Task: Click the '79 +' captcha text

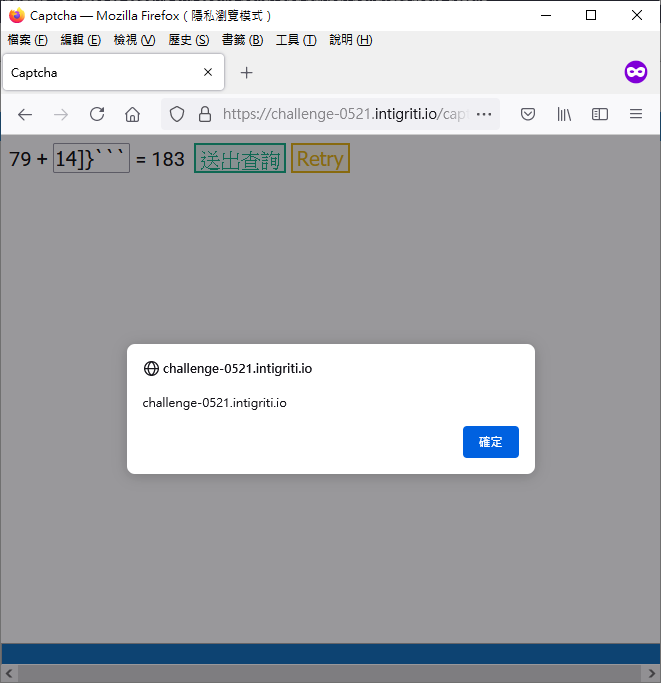Action: pyautogui.click(x=28, y=159)
